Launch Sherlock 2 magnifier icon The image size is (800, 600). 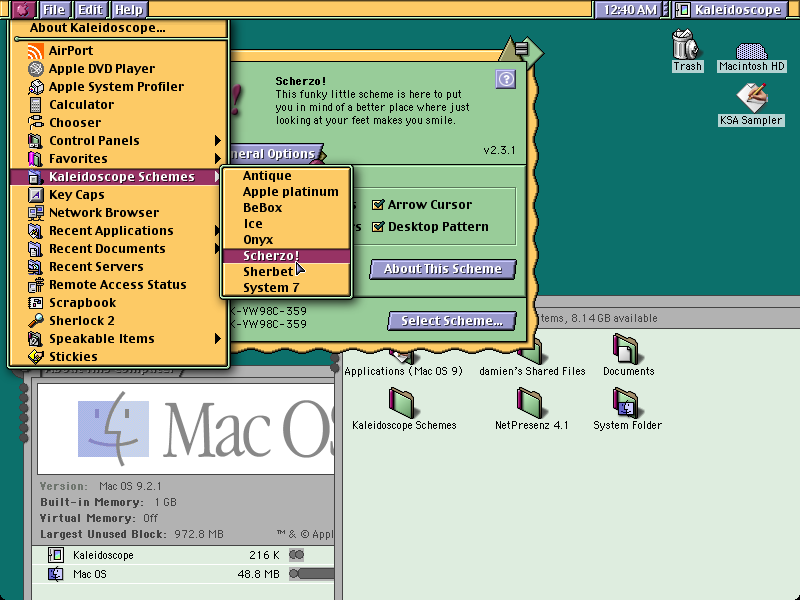coord(35,320)
